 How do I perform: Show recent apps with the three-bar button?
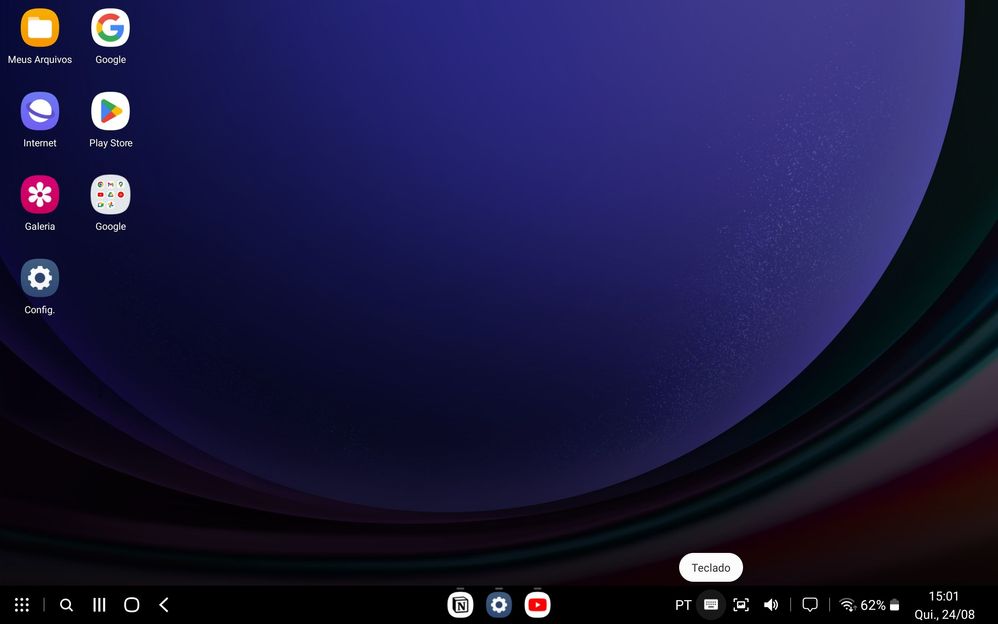coord(99,605)
